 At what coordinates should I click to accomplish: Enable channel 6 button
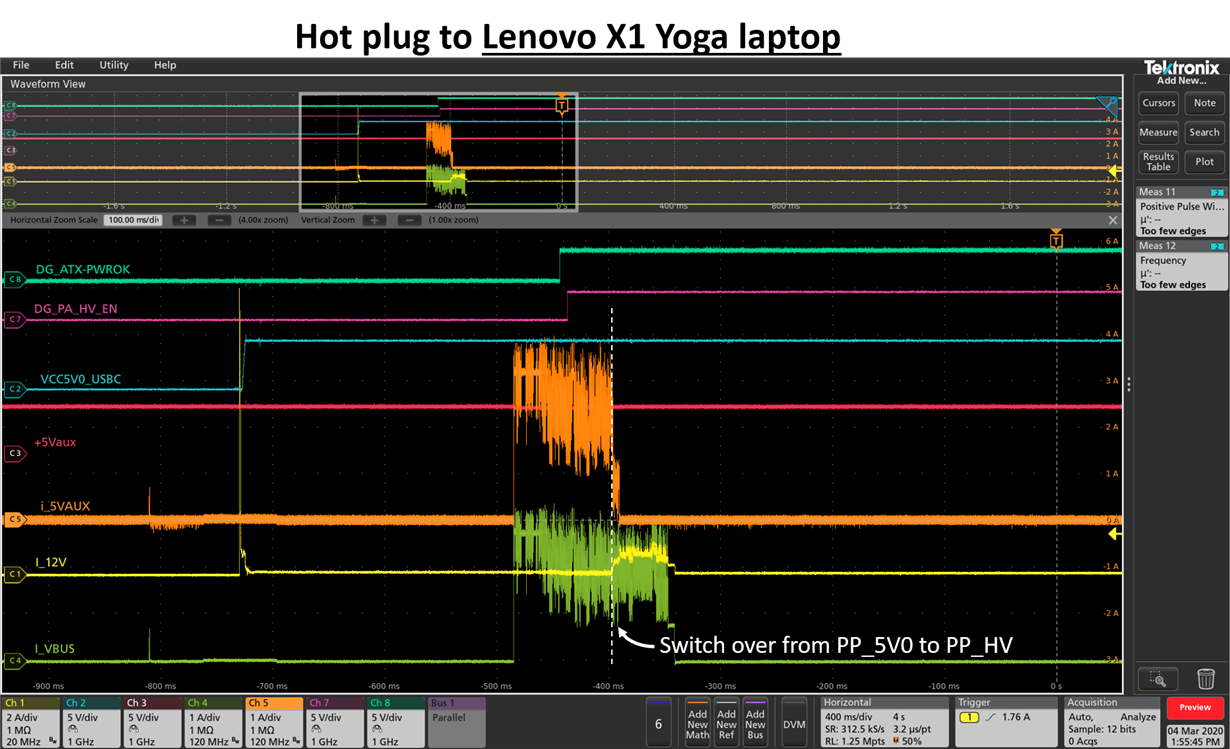point(658,722)
